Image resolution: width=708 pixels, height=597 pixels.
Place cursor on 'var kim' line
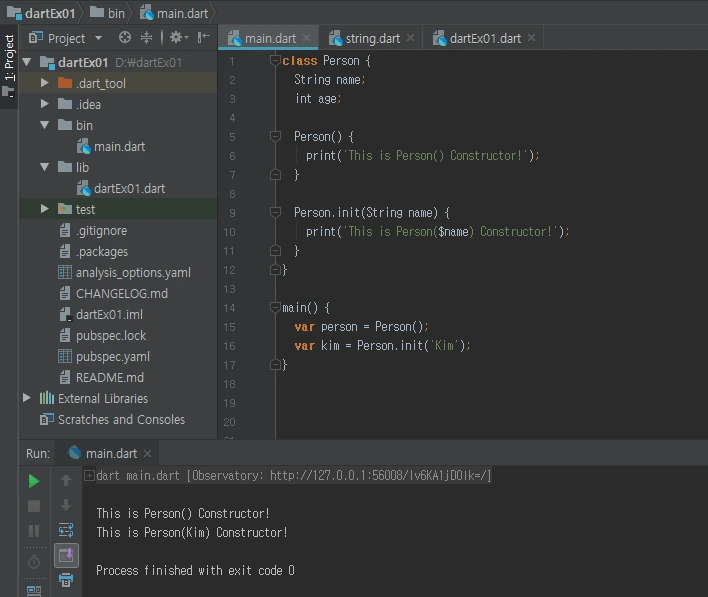(382, 346)
